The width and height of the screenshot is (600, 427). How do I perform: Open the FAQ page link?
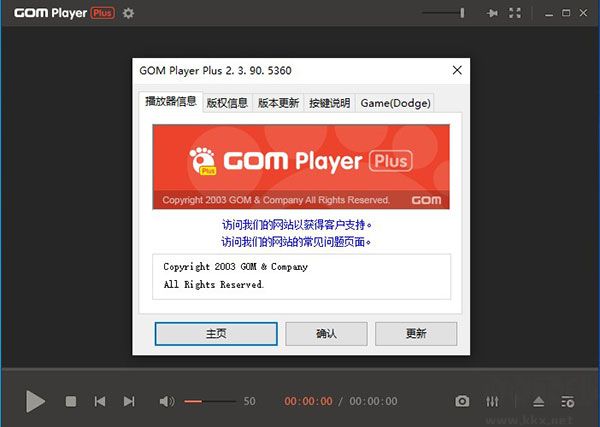click(296, 242)
